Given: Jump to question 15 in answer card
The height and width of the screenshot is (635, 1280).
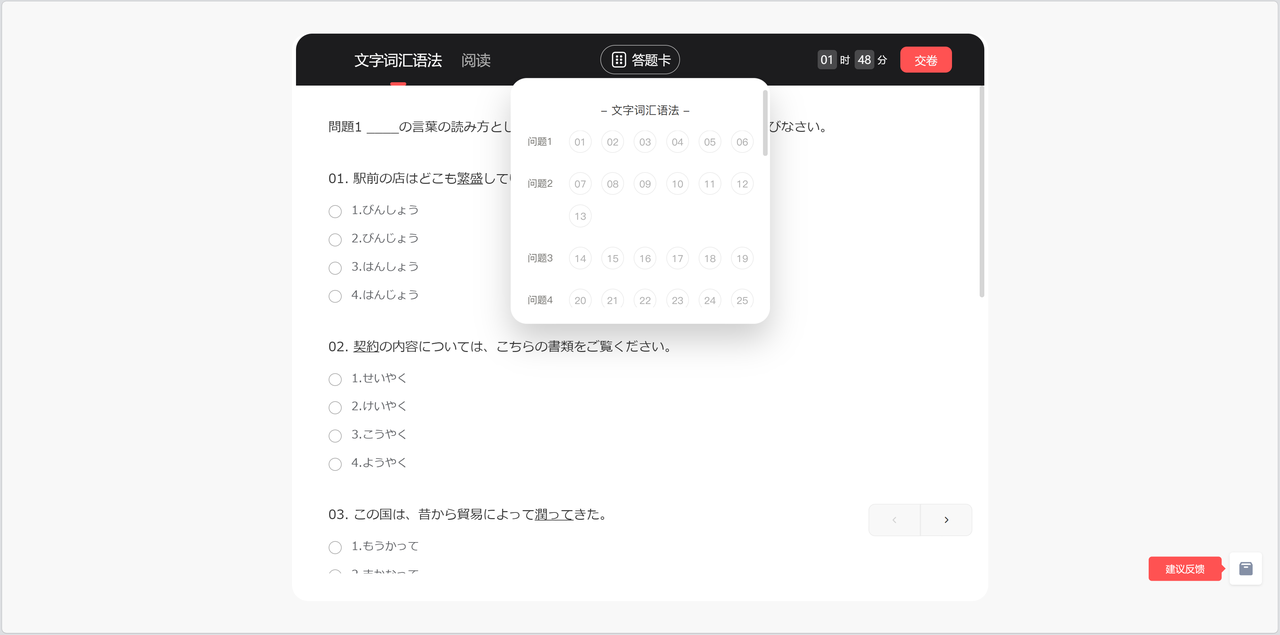Looking at the screenshot, I should (613, 258).
